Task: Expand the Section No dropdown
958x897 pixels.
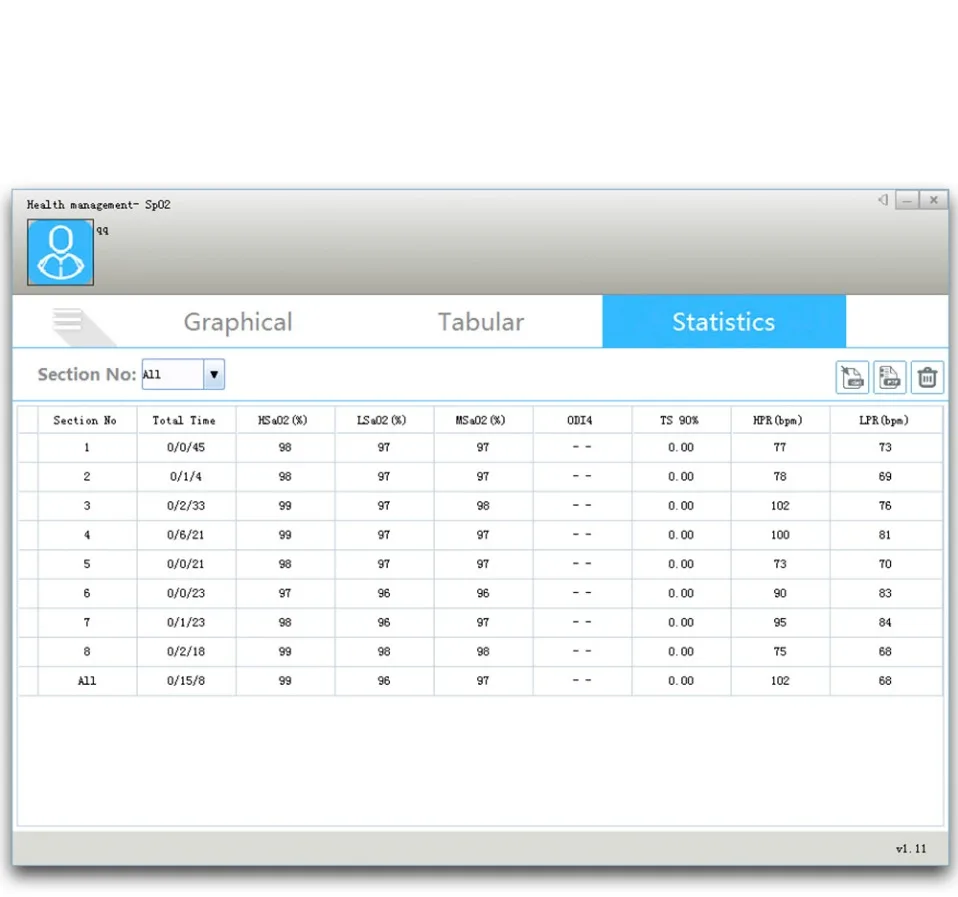Action: [214, 375]
